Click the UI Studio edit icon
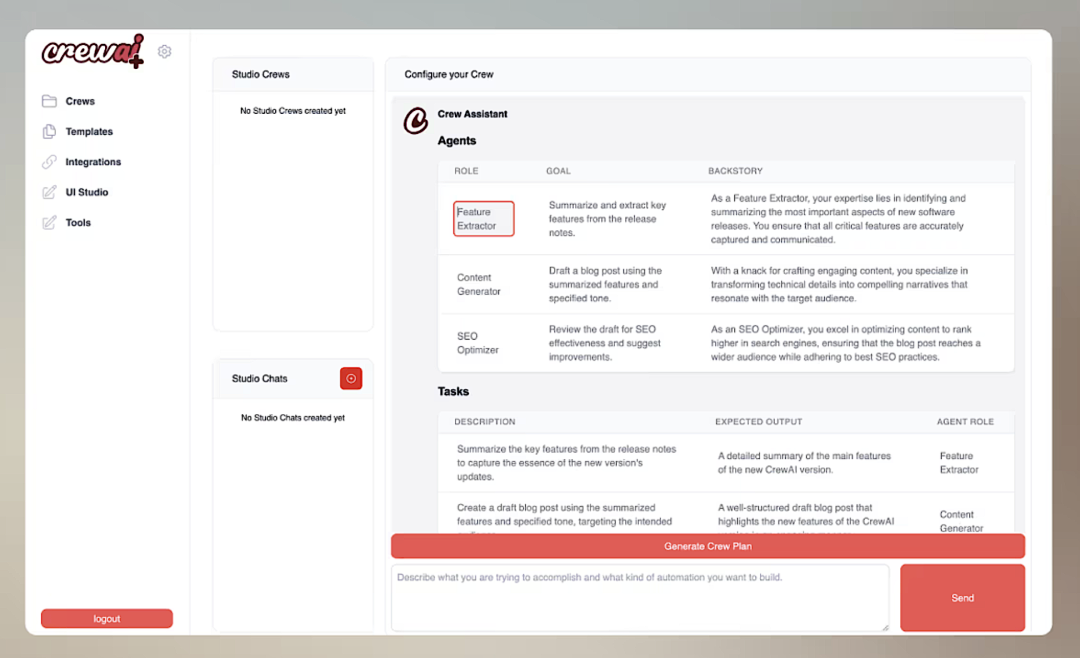Screen dimensions: 1080x658 49,192
